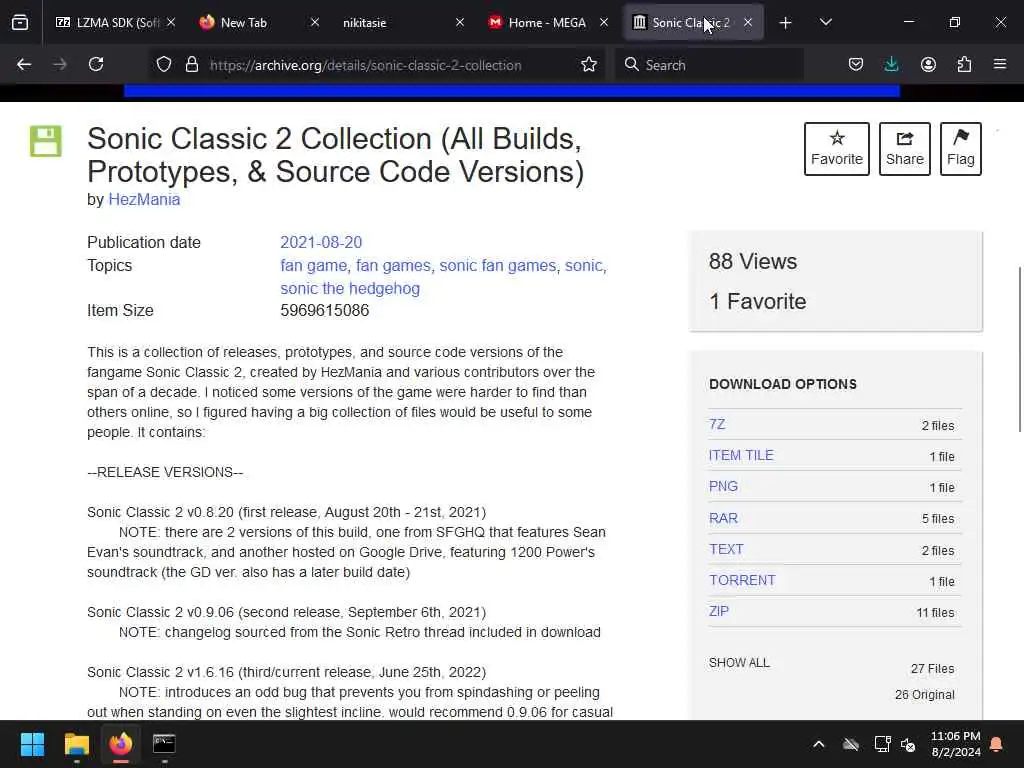Close the nikitasie tab
1024x768 pixels.
(x=460, y=23)
